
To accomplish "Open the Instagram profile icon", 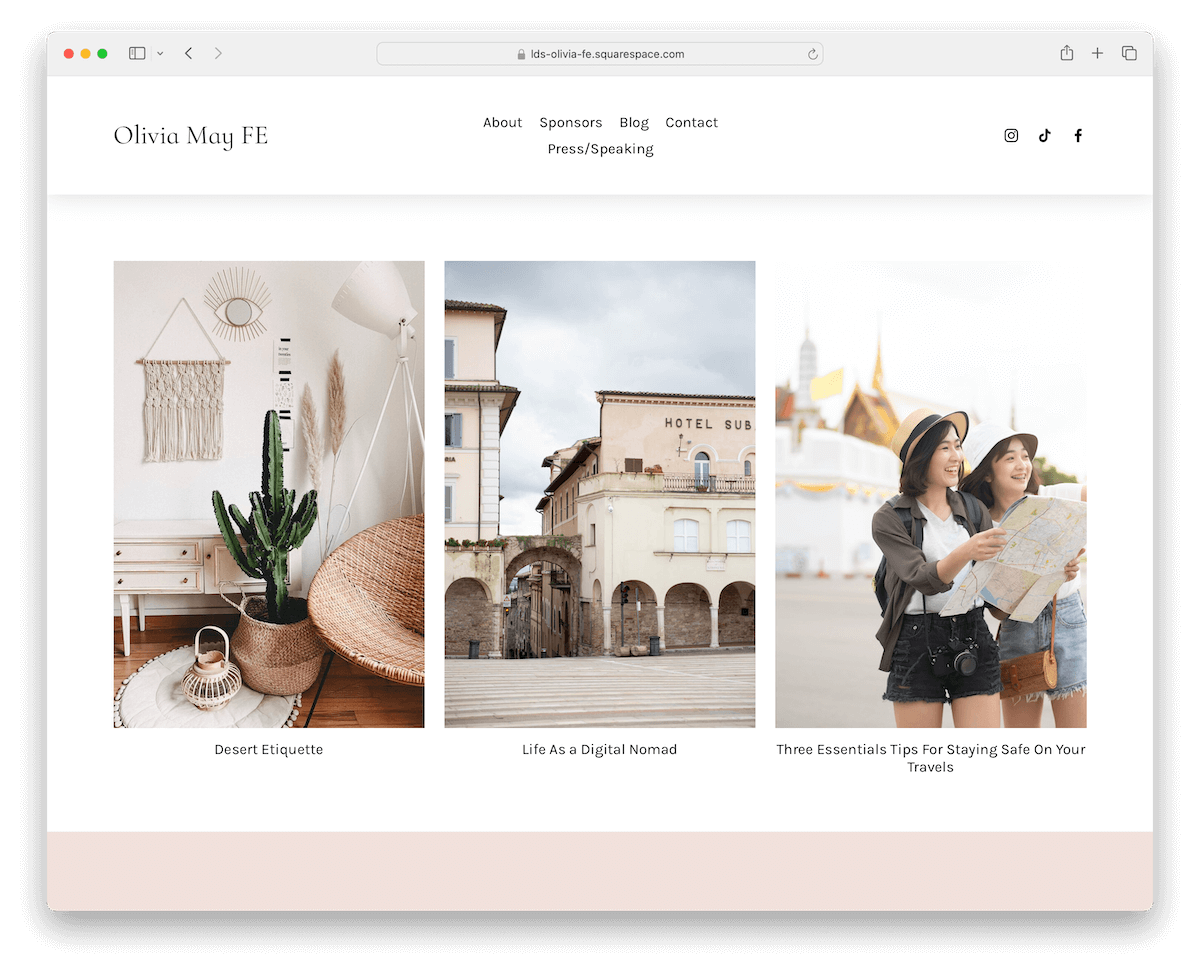I will [x=1011, y=135].
